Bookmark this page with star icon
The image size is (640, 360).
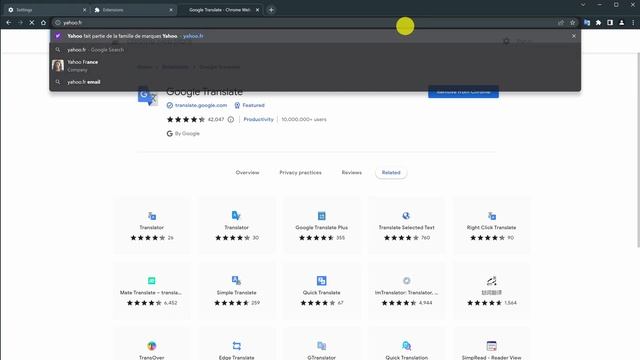(x=572, y=23)
